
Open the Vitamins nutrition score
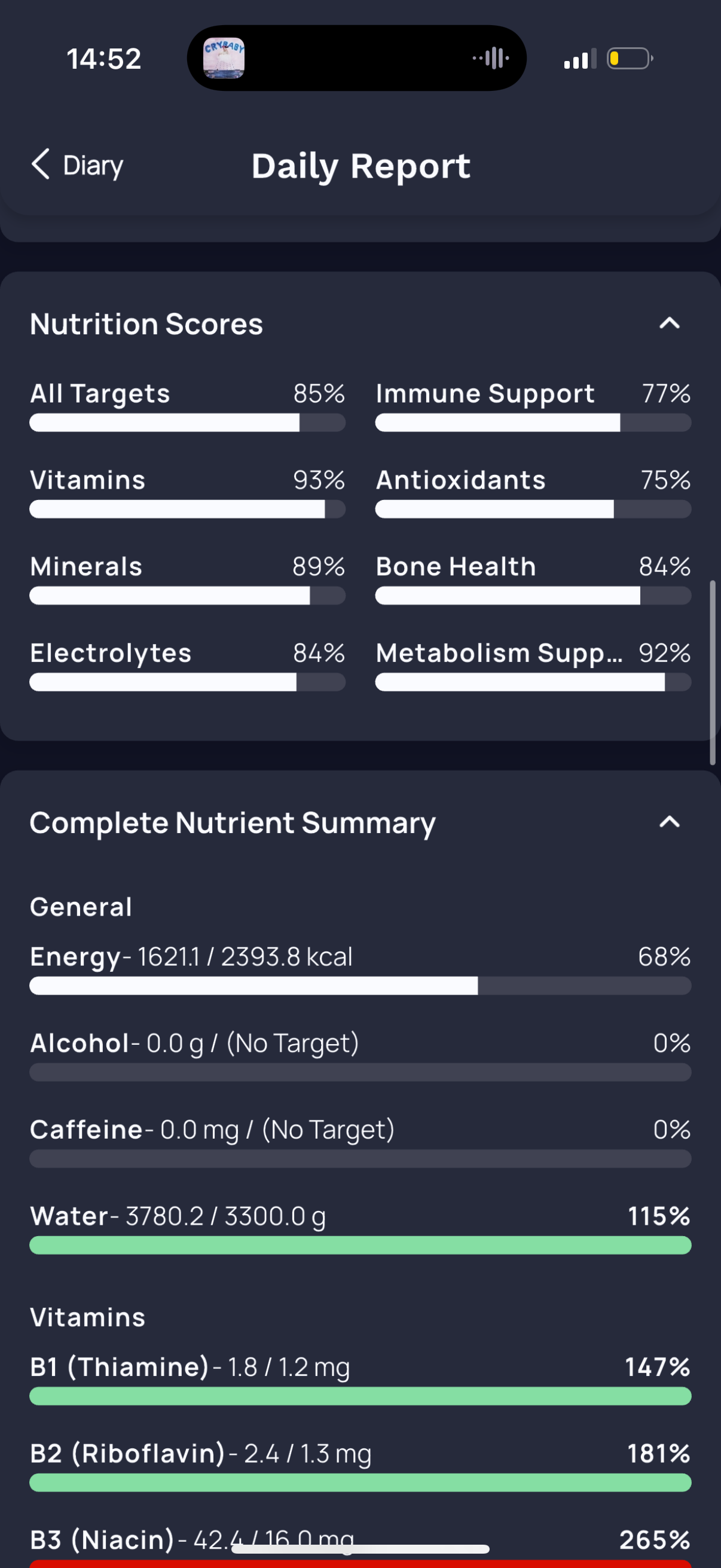187,492
